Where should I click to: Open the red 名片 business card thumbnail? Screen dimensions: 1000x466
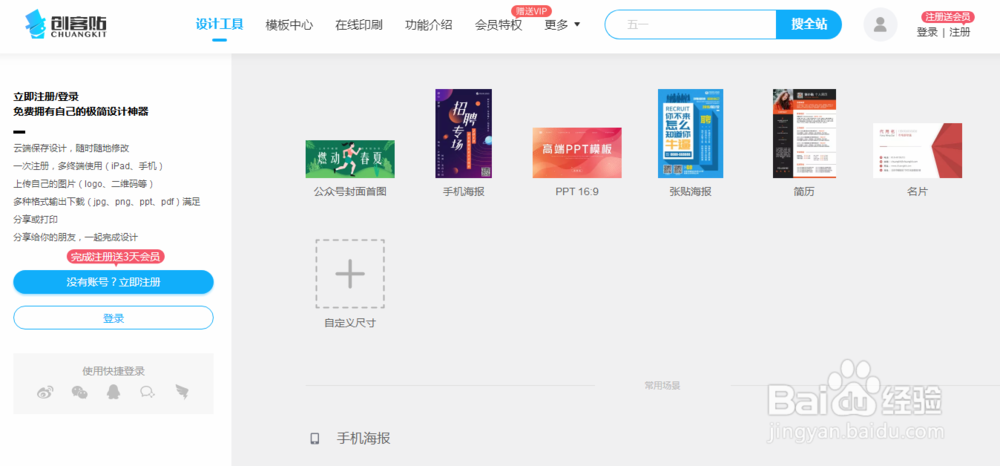pyautogui.click(x=918, y=150)
